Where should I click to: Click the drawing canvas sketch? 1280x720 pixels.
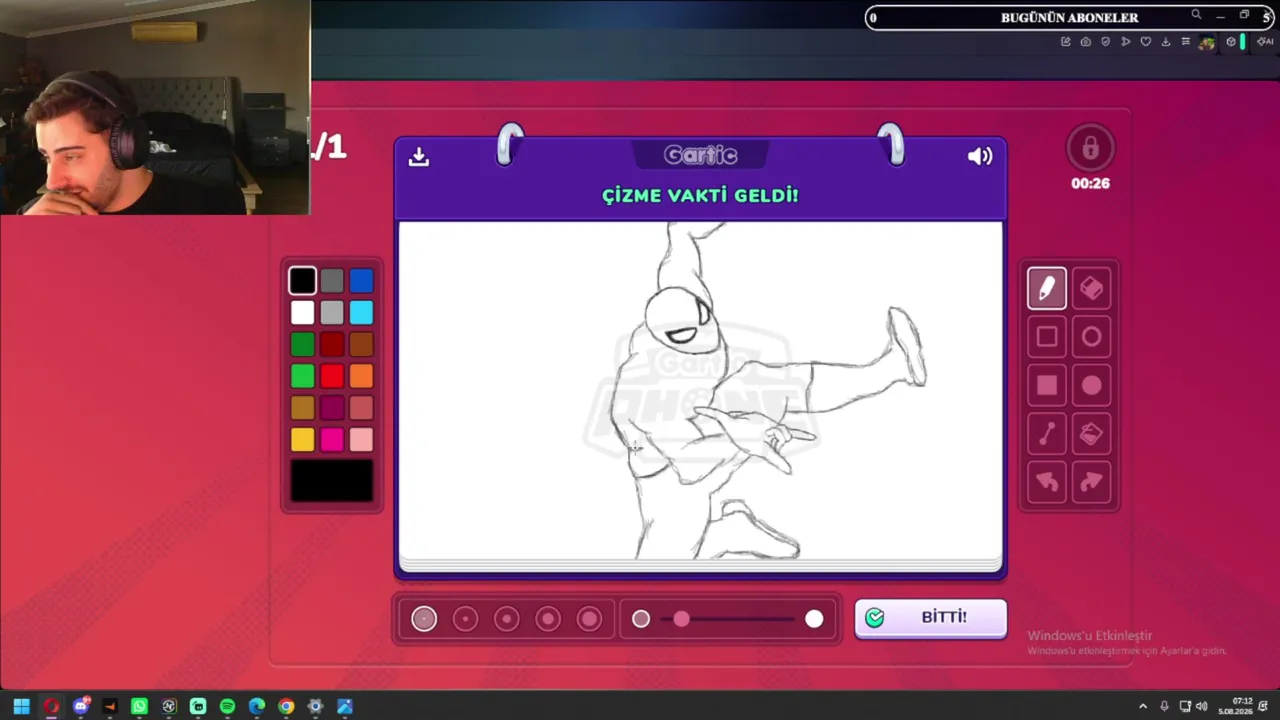tap(700, 391)
